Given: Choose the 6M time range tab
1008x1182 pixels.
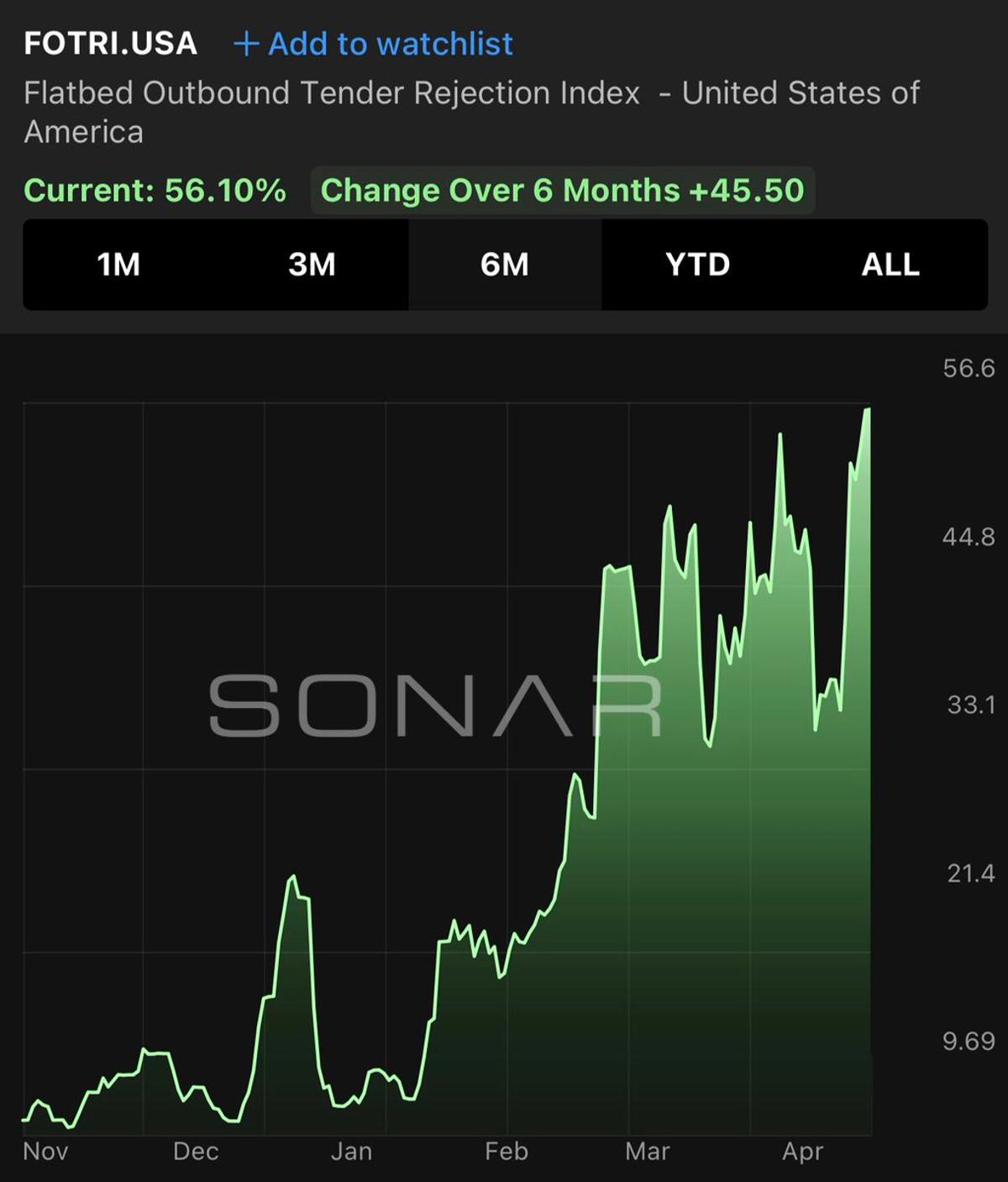Looking at the screenshot, I should (505, 265).
